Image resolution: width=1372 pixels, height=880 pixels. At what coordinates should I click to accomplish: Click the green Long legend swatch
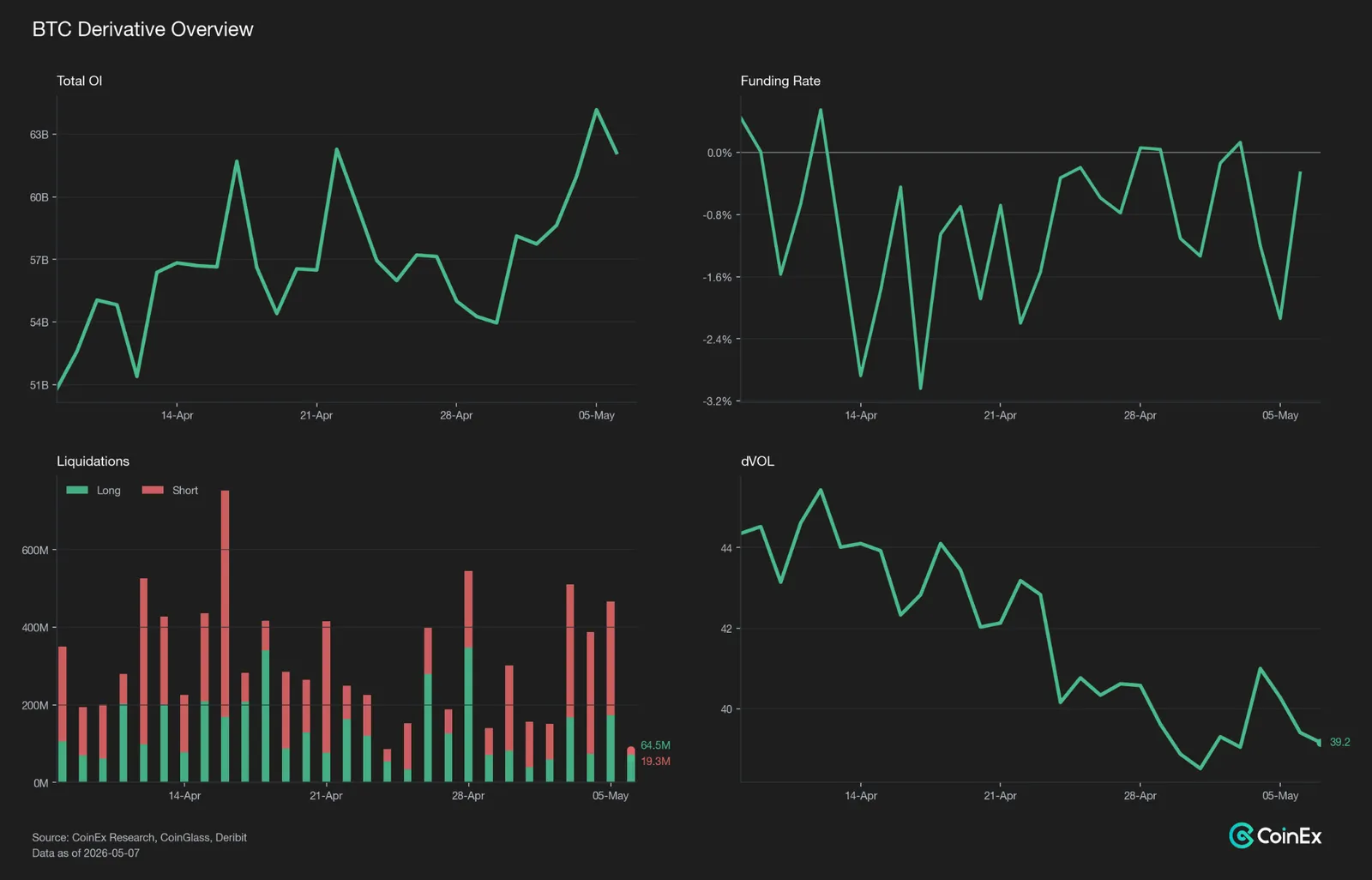point(77,491)
